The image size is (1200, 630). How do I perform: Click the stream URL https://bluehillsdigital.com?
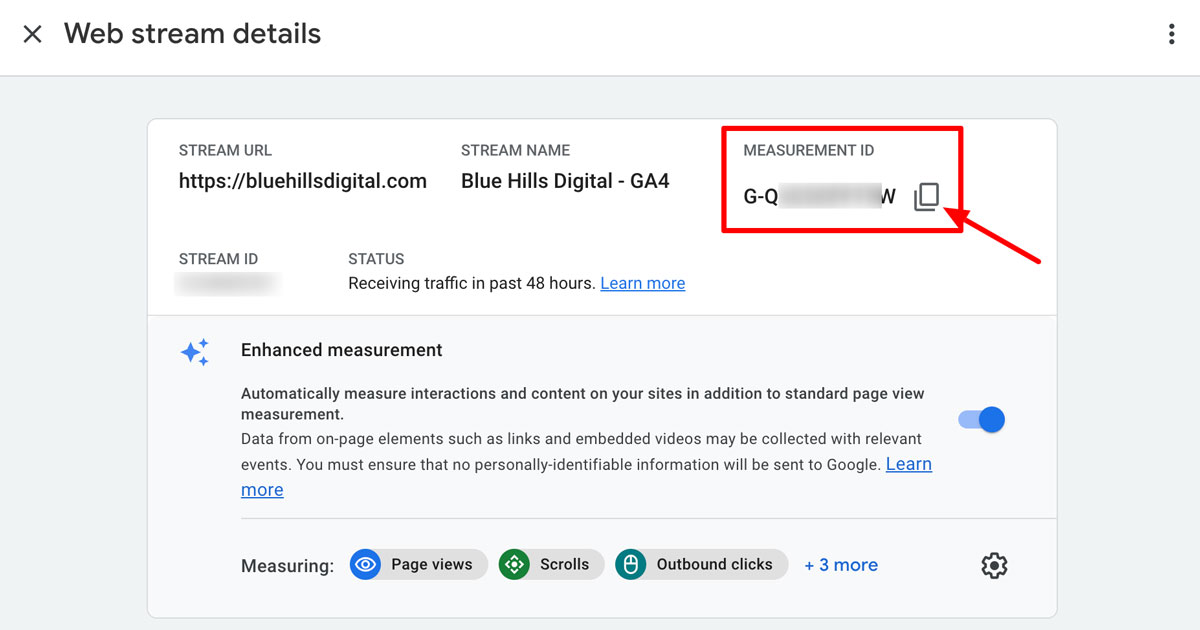[x=303, y=181]
